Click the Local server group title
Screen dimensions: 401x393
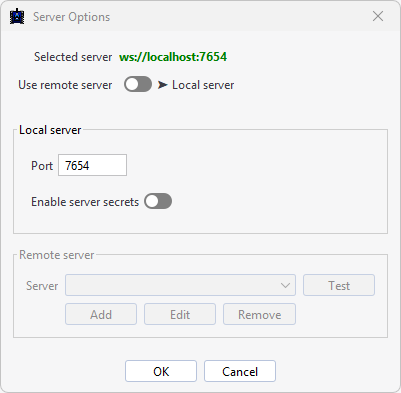point(50,130)
